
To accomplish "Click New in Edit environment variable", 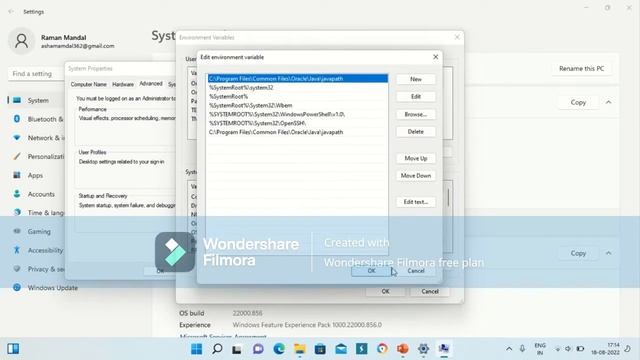I will coord(416,79).
